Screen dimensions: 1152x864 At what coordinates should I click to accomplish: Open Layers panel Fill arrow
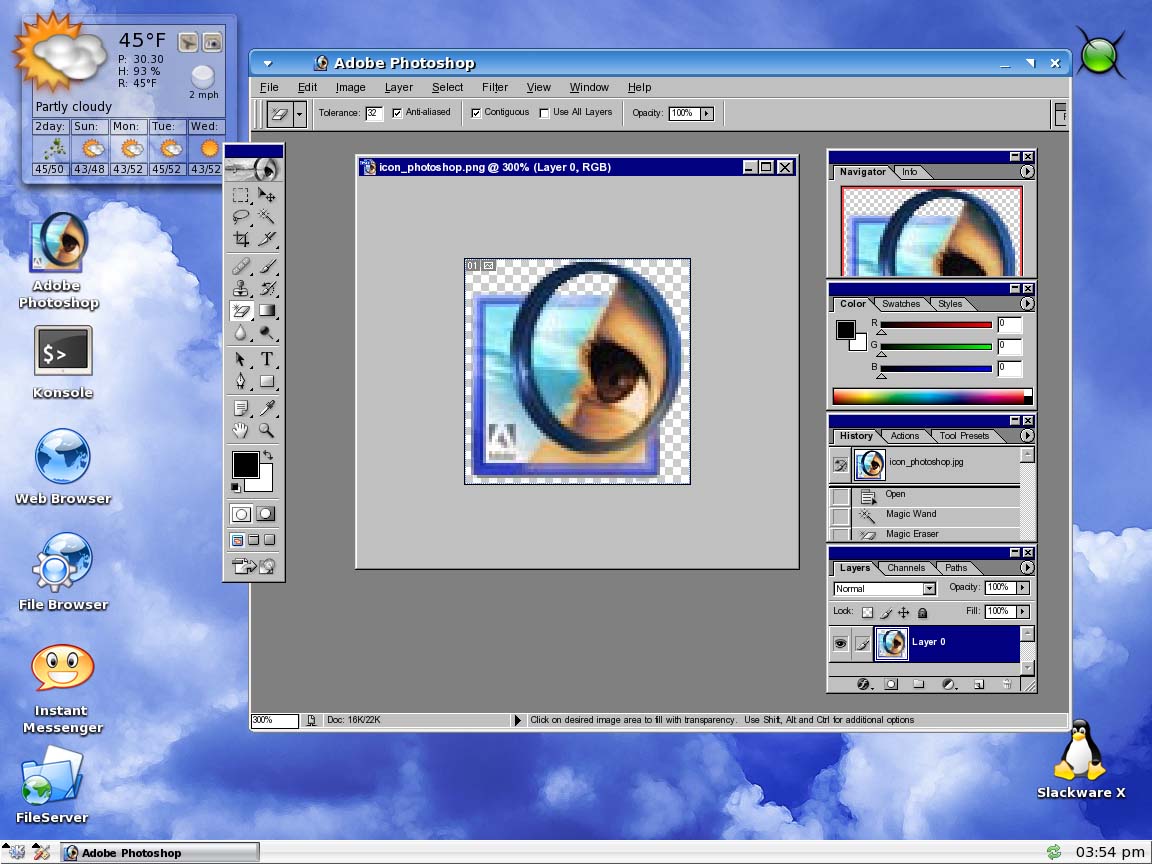(1023, 611)
